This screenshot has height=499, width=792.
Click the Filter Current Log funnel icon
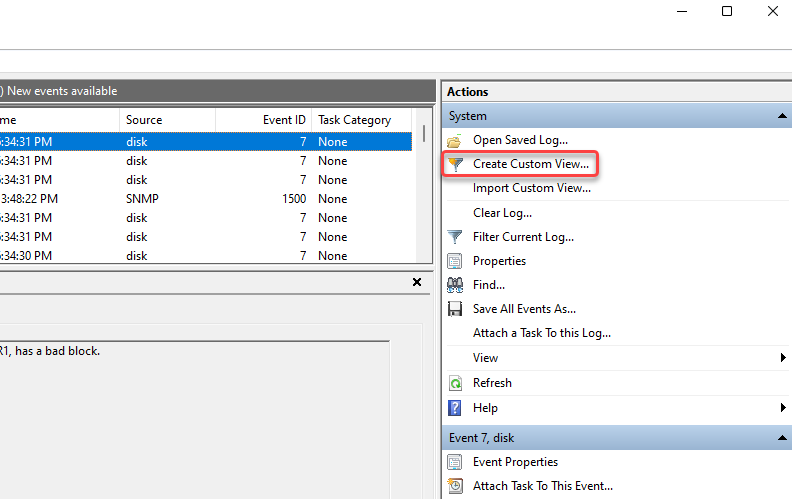455,237
